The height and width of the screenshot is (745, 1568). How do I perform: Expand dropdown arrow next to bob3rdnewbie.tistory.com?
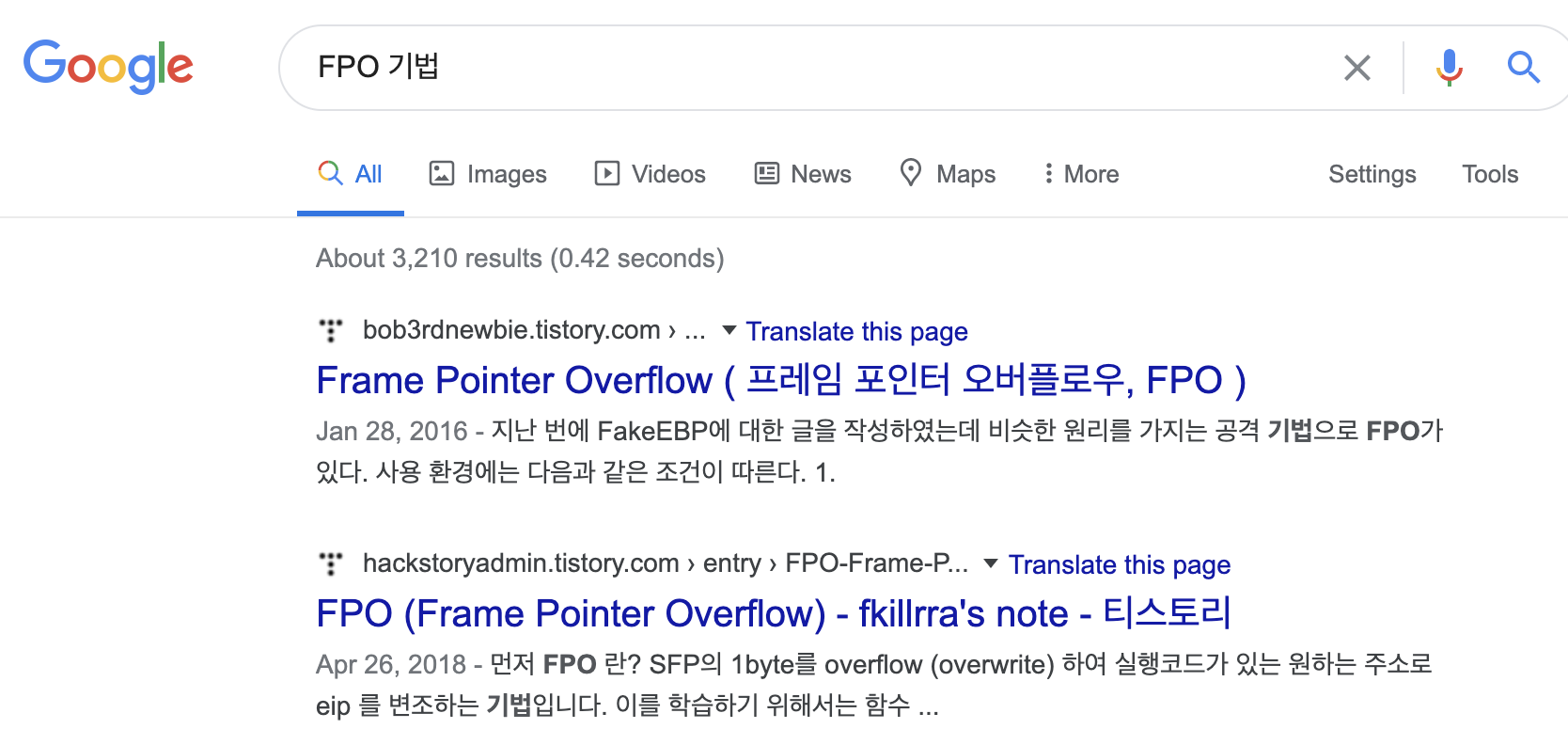[x=729, y=330]
